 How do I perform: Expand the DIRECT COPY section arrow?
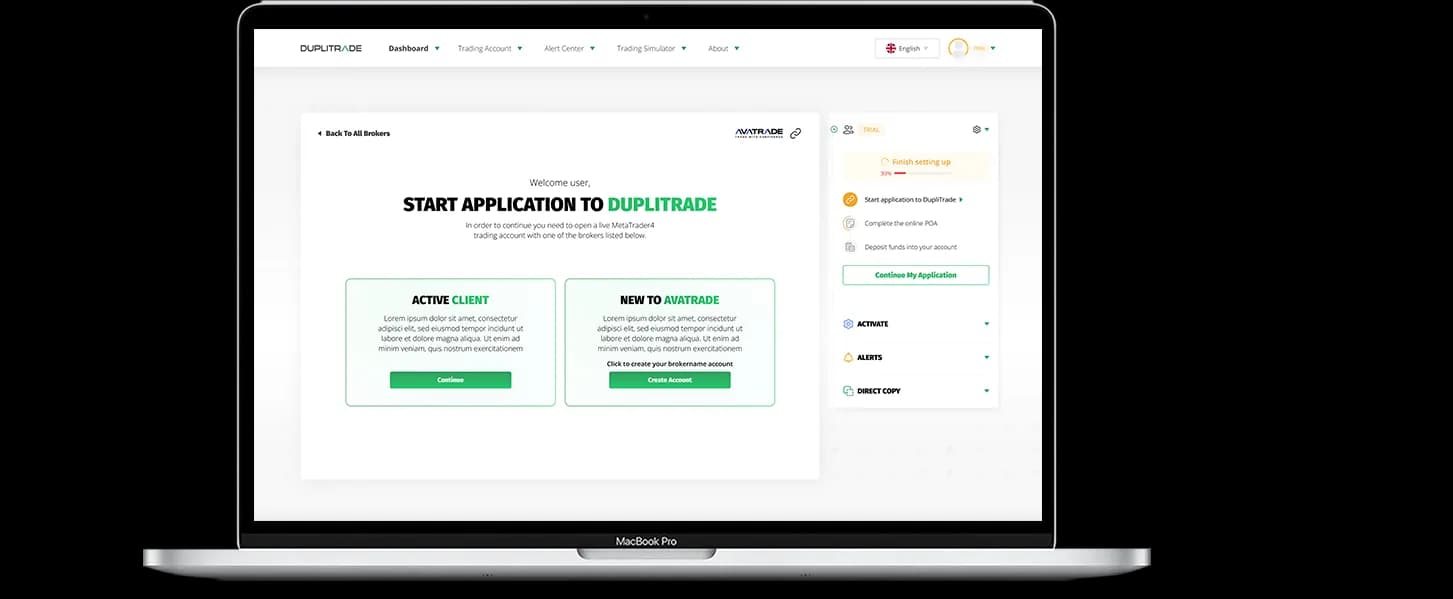click(986, 391)
